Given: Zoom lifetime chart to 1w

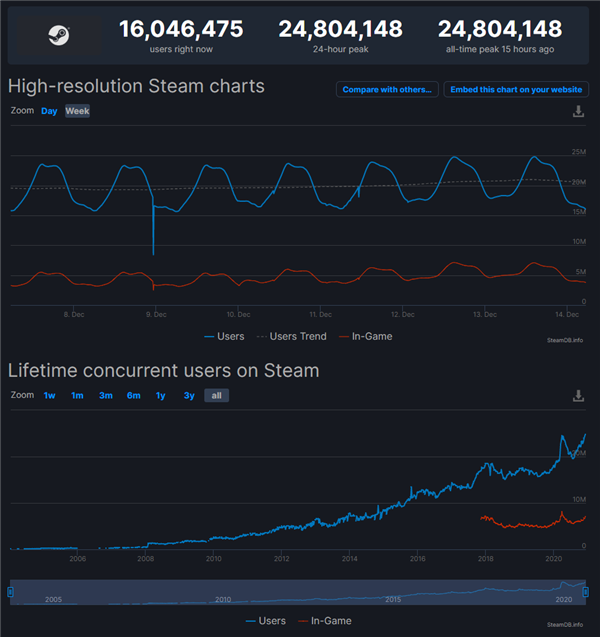Looking at the screenshot, I should [x=49, y=396].
